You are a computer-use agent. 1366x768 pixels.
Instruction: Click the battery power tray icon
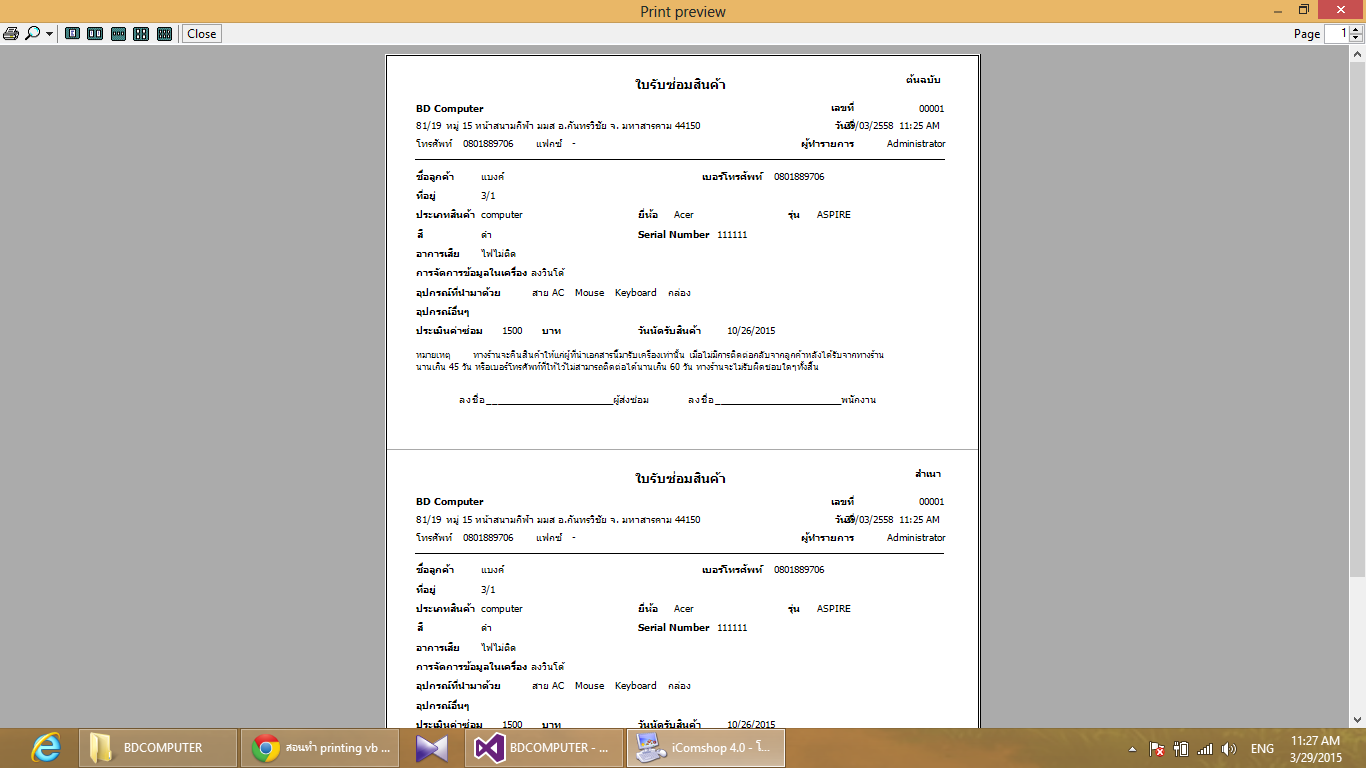pos(1181,748)
